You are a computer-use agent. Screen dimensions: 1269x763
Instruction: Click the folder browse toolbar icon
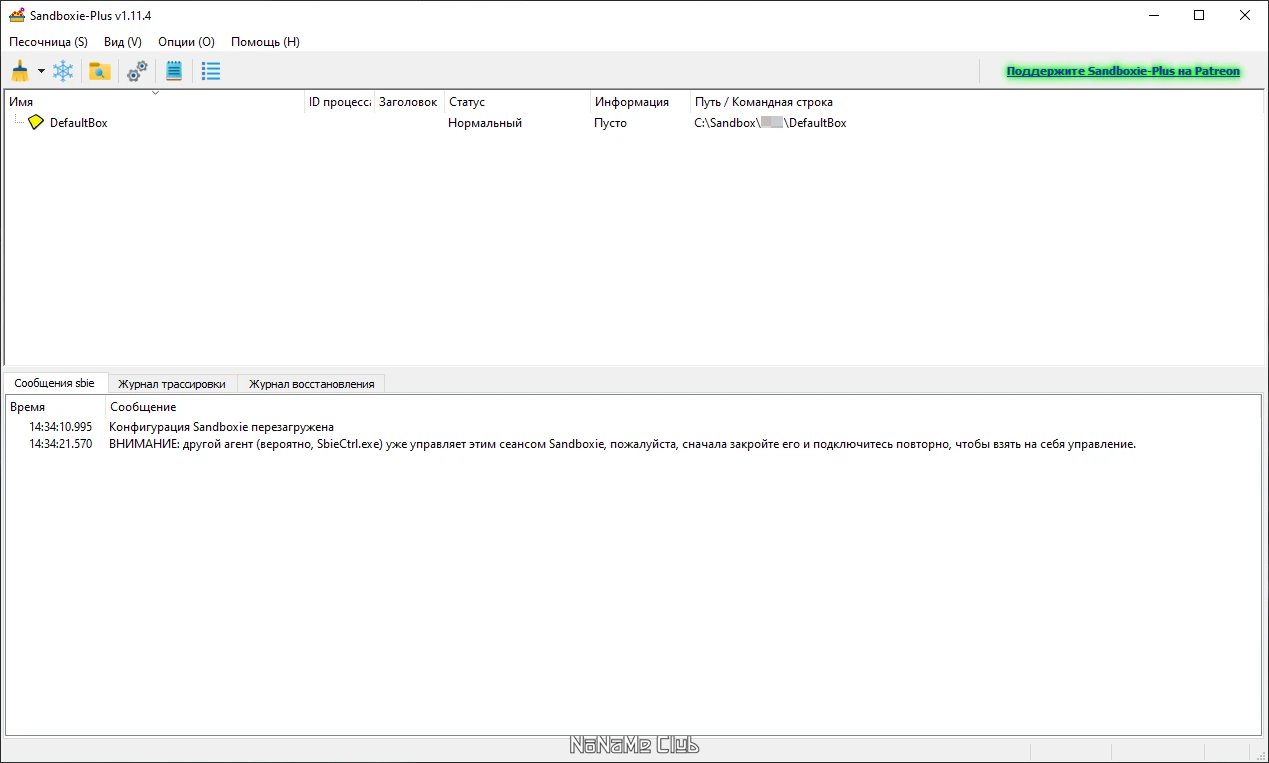pos(99,71)
